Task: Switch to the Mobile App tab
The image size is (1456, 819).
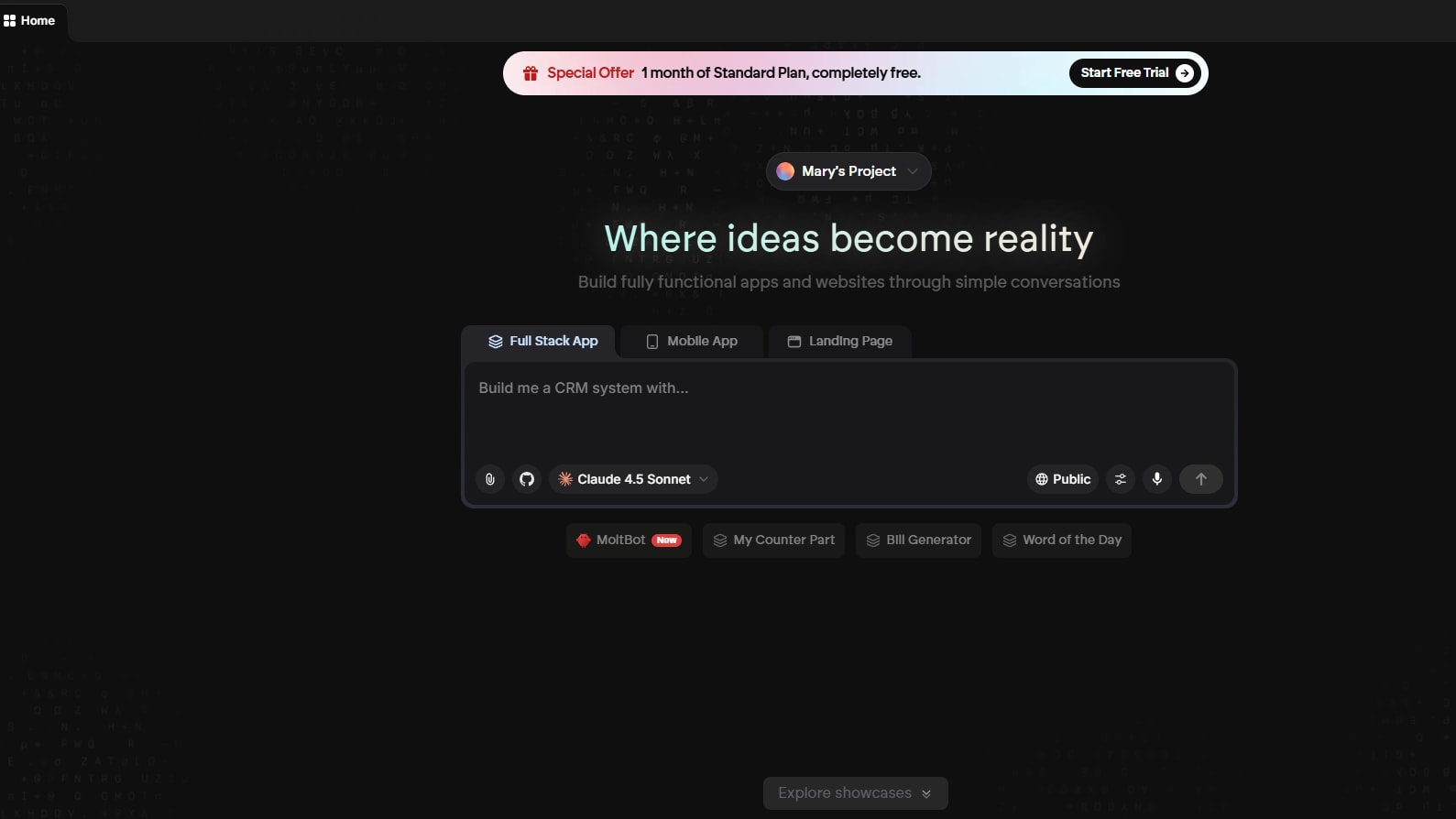Action: [x=692, y=341]
